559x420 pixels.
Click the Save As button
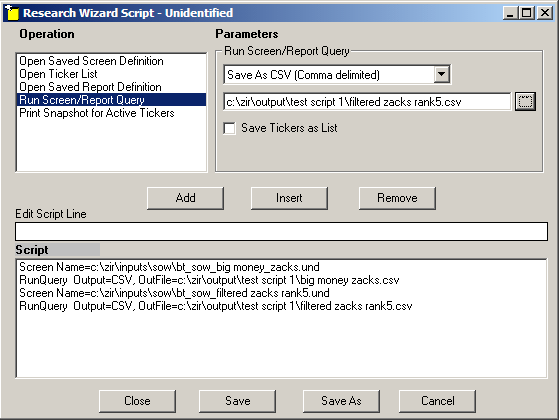pyautogui.click(x=341, y=401)
